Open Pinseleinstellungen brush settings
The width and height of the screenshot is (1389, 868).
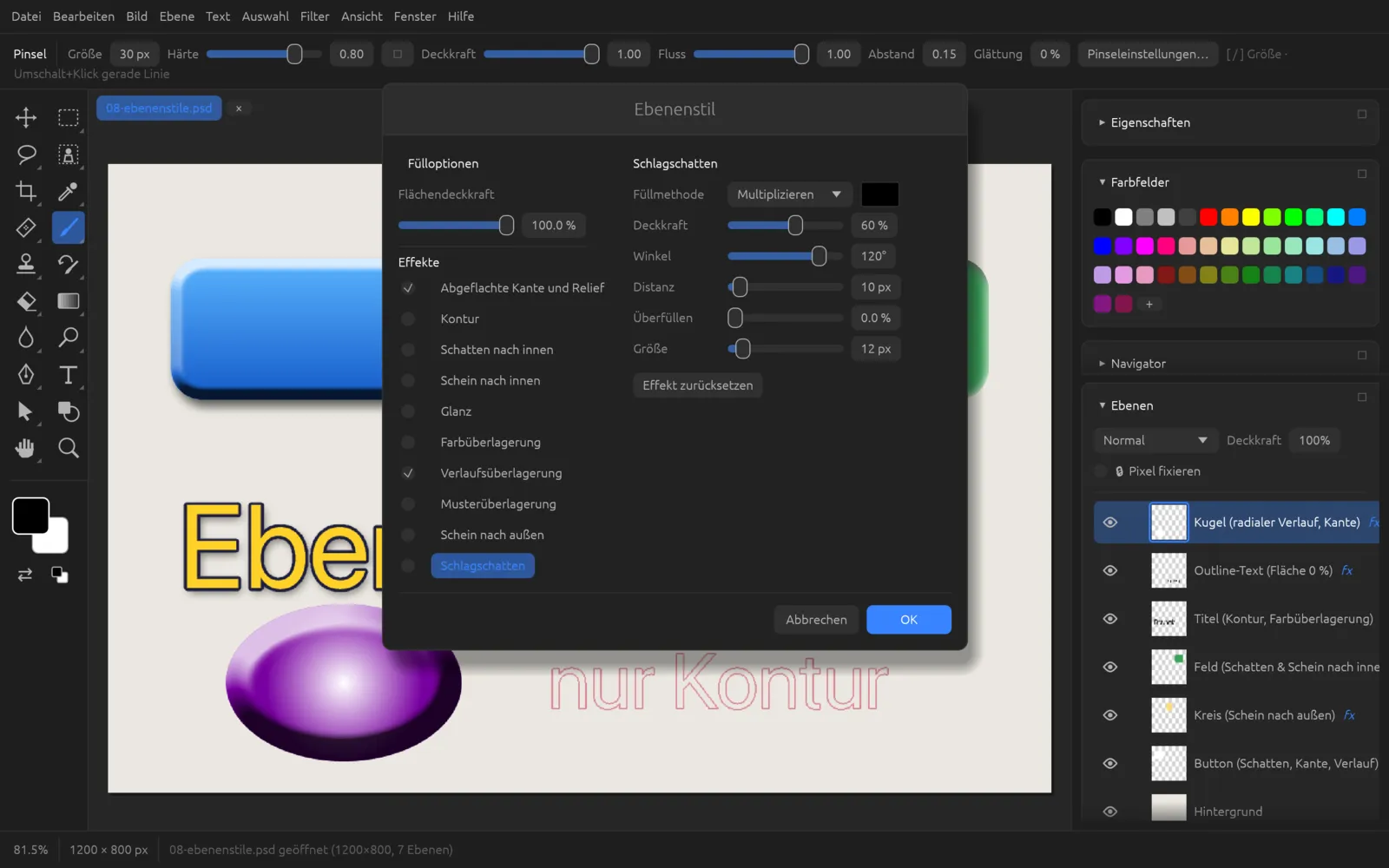click(1148, 54)
